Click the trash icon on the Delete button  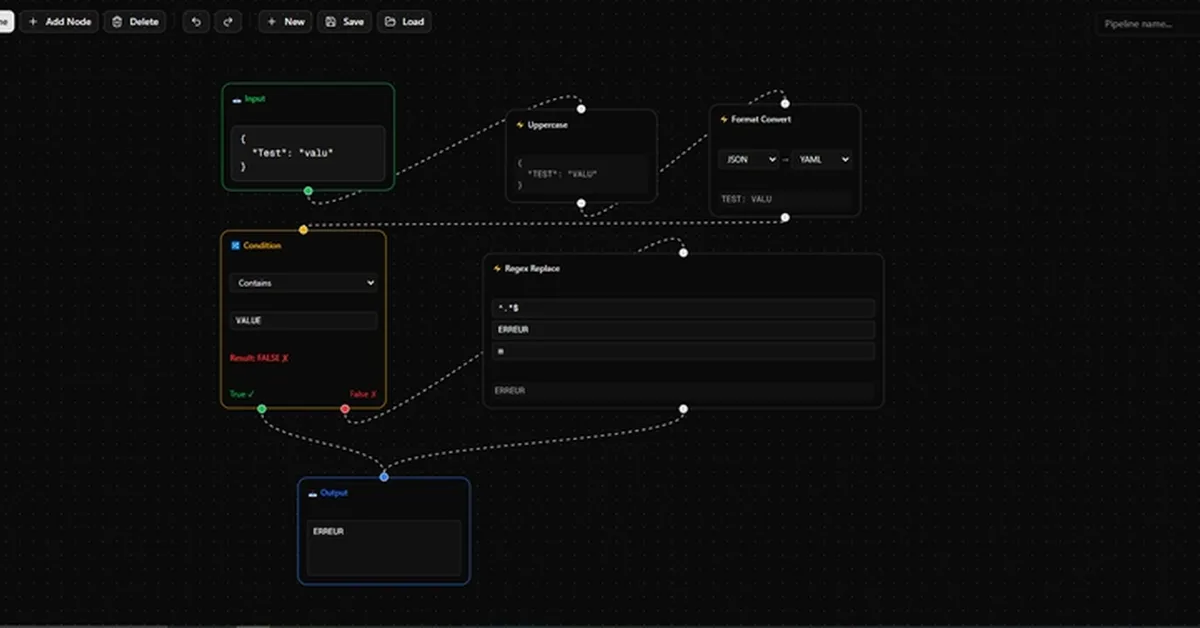[117, 21]
